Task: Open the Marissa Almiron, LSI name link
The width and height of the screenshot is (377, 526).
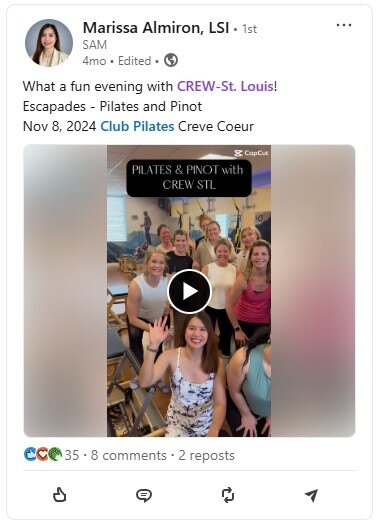Action: [x=156, y=28]
